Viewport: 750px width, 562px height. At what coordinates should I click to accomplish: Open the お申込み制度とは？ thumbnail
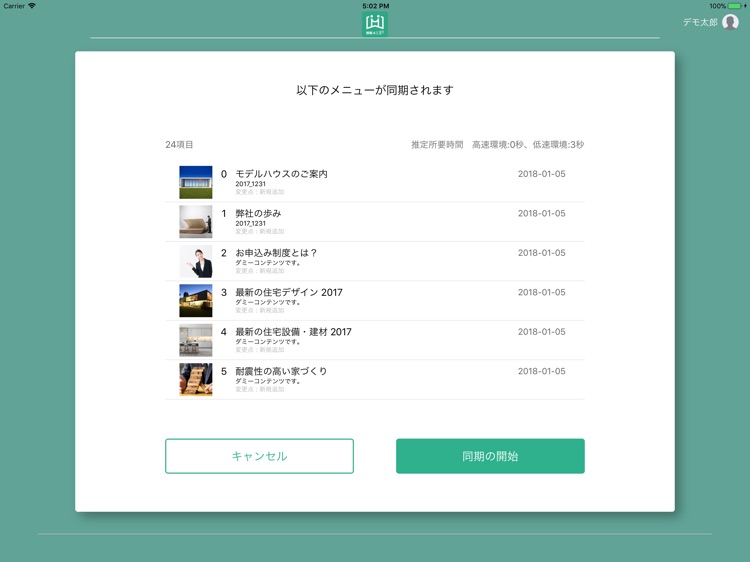click(196, 261)
